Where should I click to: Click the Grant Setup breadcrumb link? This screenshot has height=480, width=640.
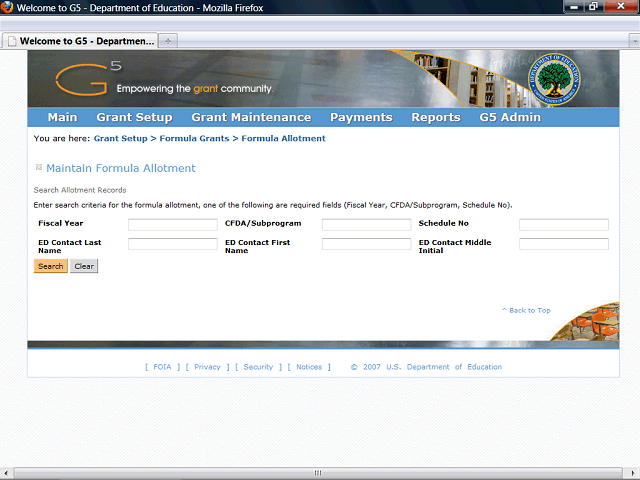click(x=120, y=138)
